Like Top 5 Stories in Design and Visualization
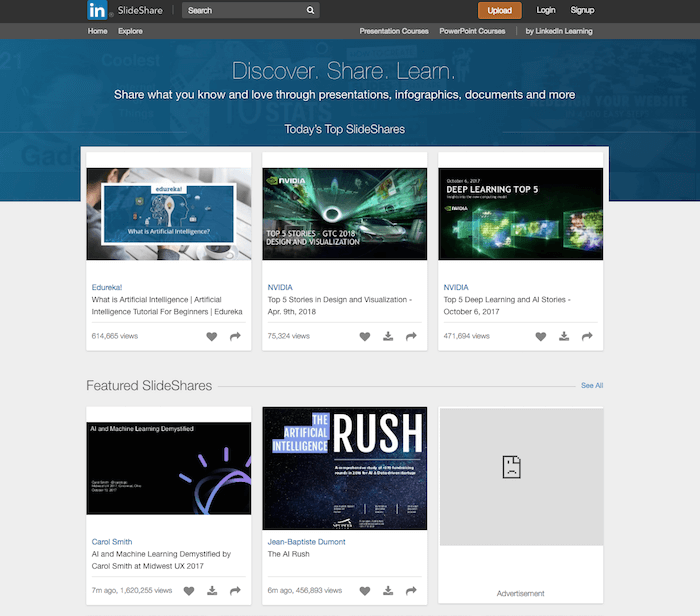 click(x=365, y=336)
